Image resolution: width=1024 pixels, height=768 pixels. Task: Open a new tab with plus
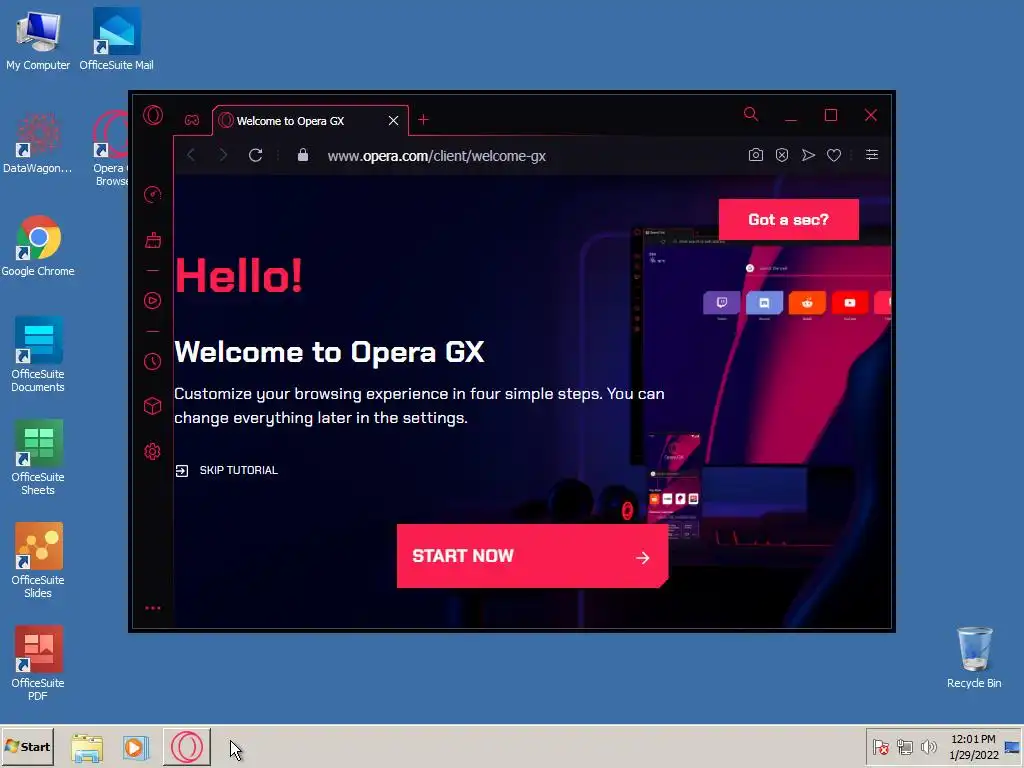click(x=423, y=120)
